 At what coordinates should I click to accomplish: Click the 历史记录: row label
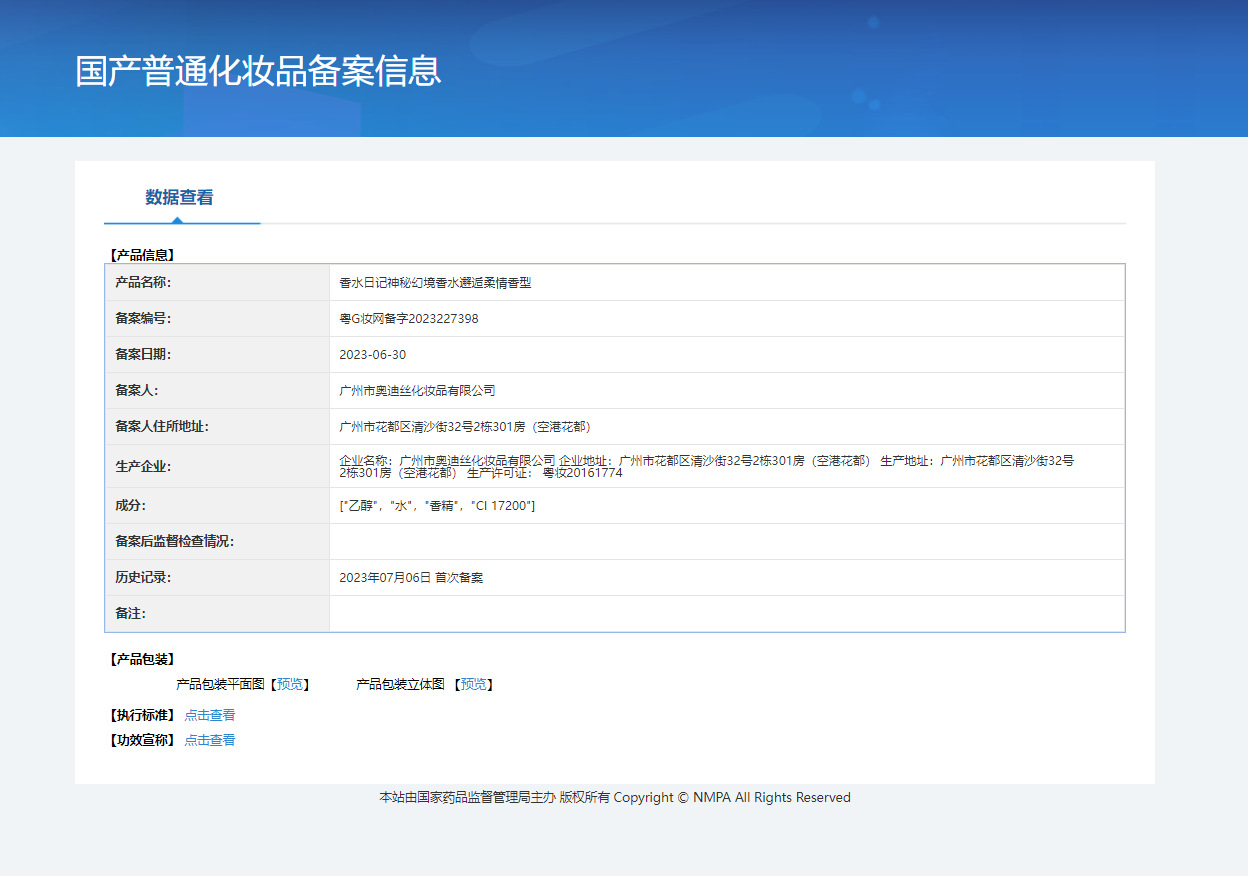[x=143, y=578]
